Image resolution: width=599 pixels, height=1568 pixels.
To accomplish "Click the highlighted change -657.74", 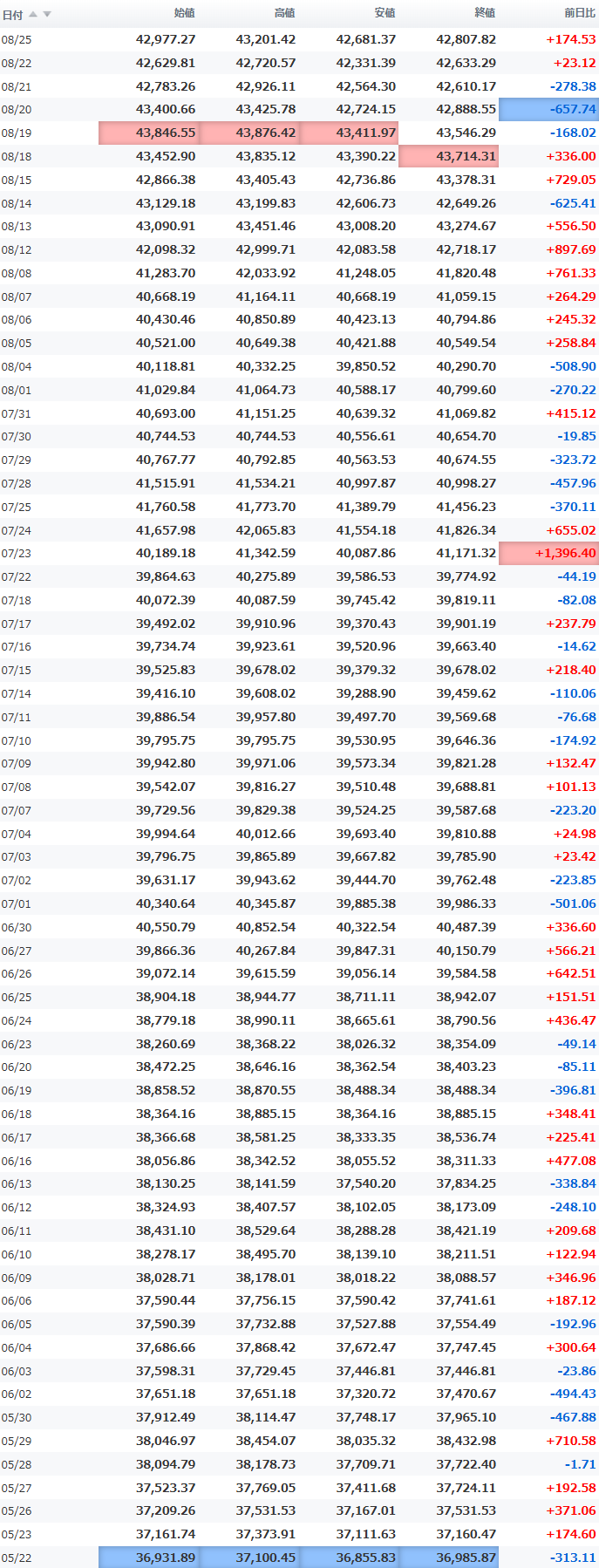I will click(549, 109).
